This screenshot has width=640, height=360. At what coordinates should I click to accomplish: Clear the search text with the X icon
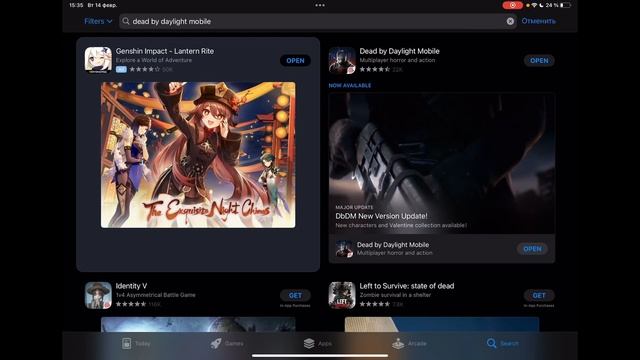click(x=510, y=21)
